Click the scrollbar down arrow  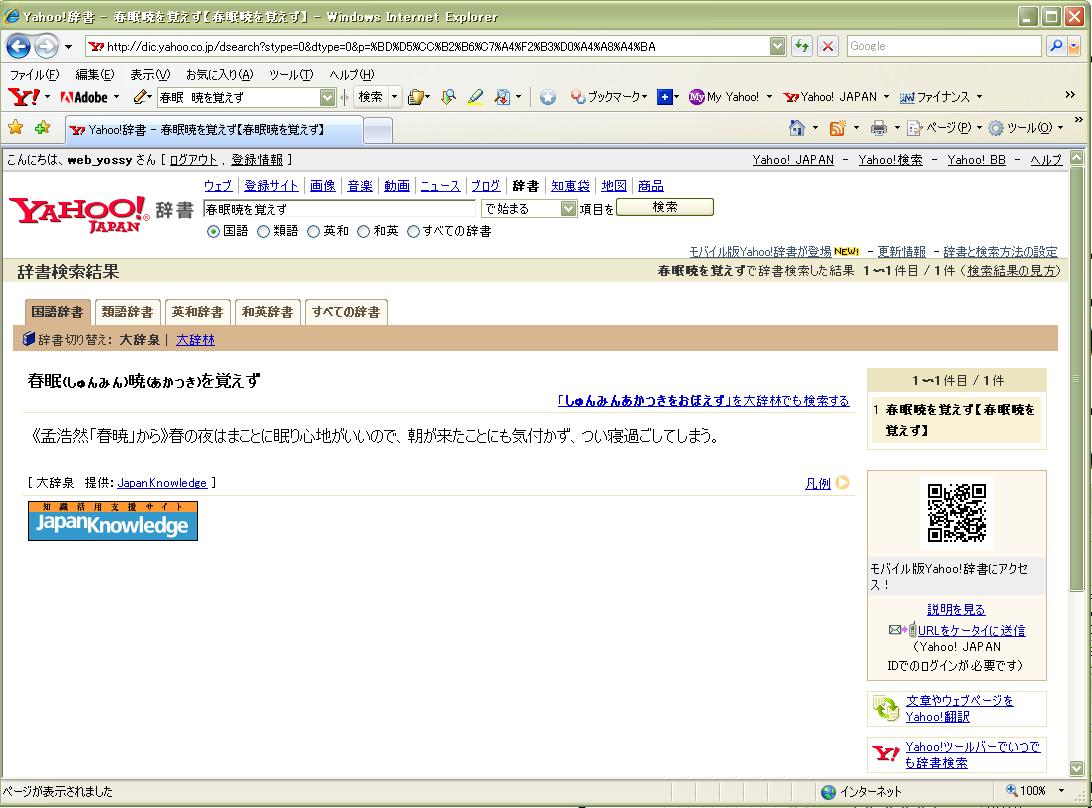tap(1077, 768)
